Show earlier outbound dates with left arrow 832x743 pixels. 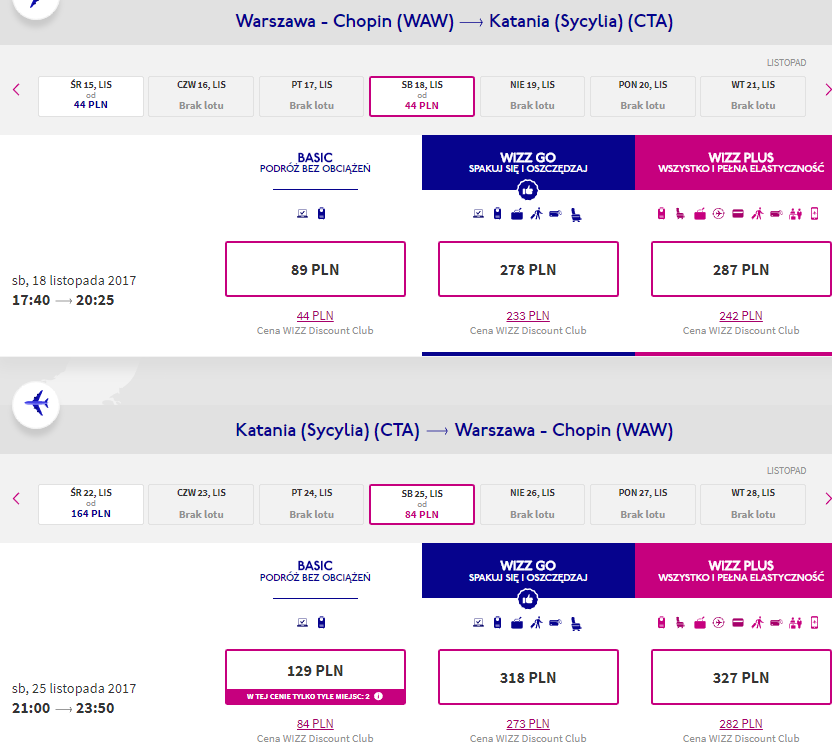click(16, 90)
